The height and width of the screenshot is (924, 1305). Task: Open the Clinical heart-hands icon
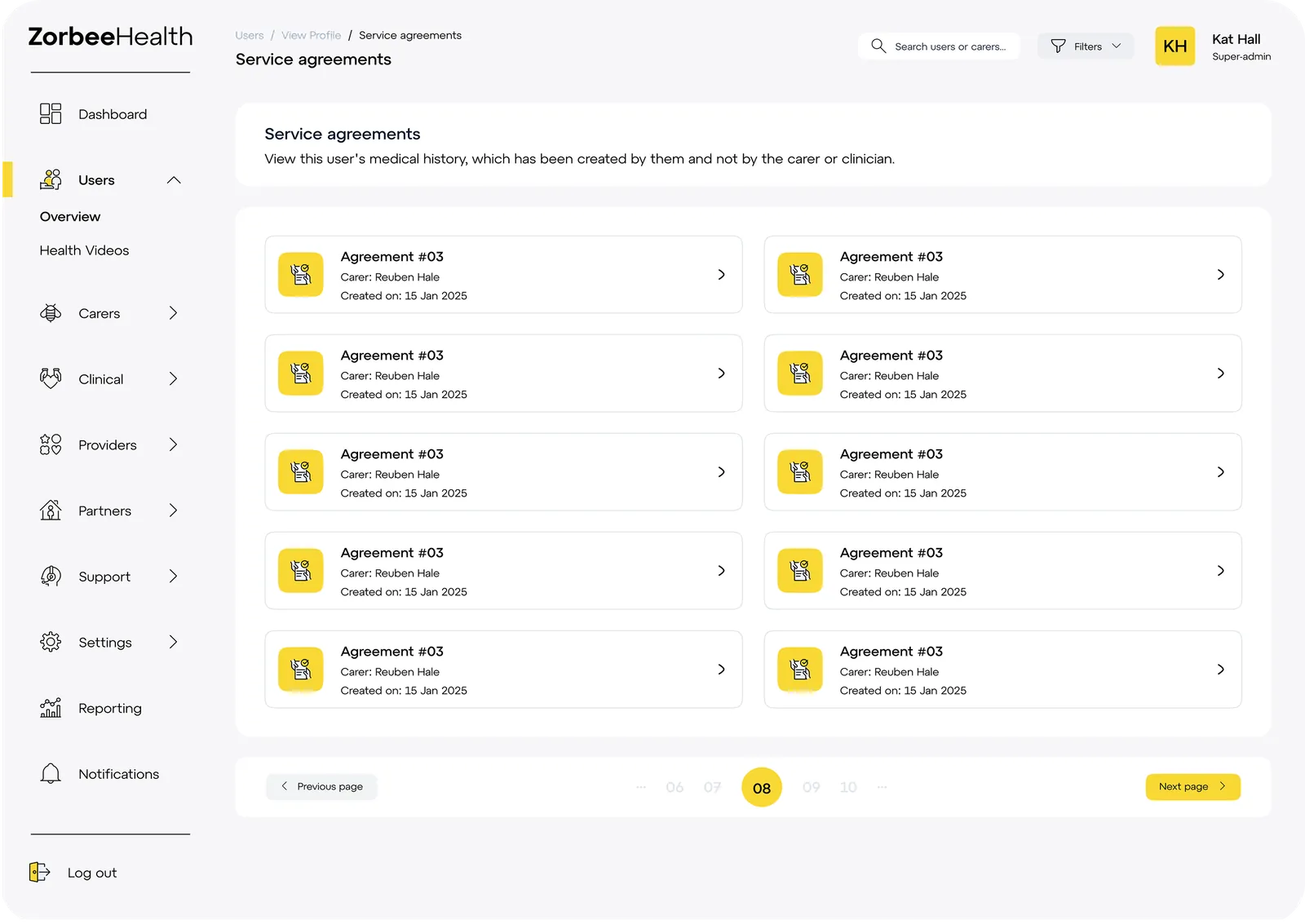click(51, 378)
